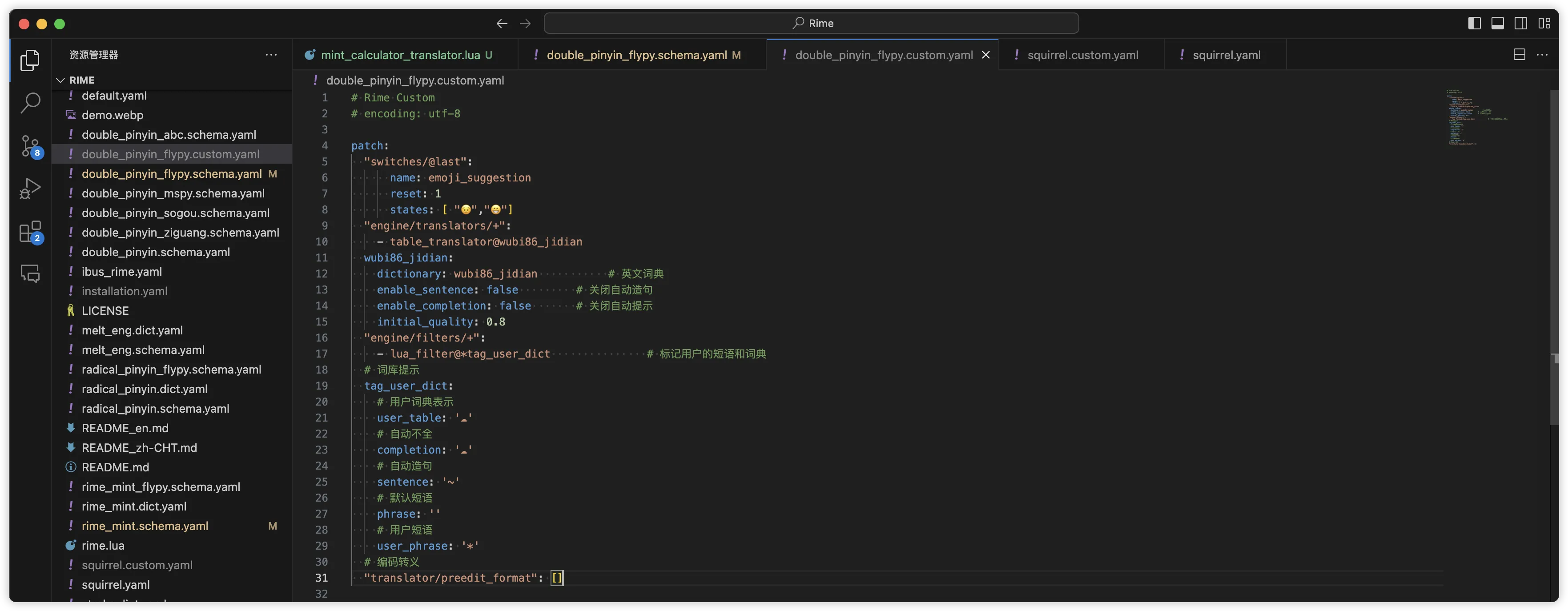Open Explorer Views and More Actions menu
The height and width of the screenshot is (611, 1568).
click(271, 55)
